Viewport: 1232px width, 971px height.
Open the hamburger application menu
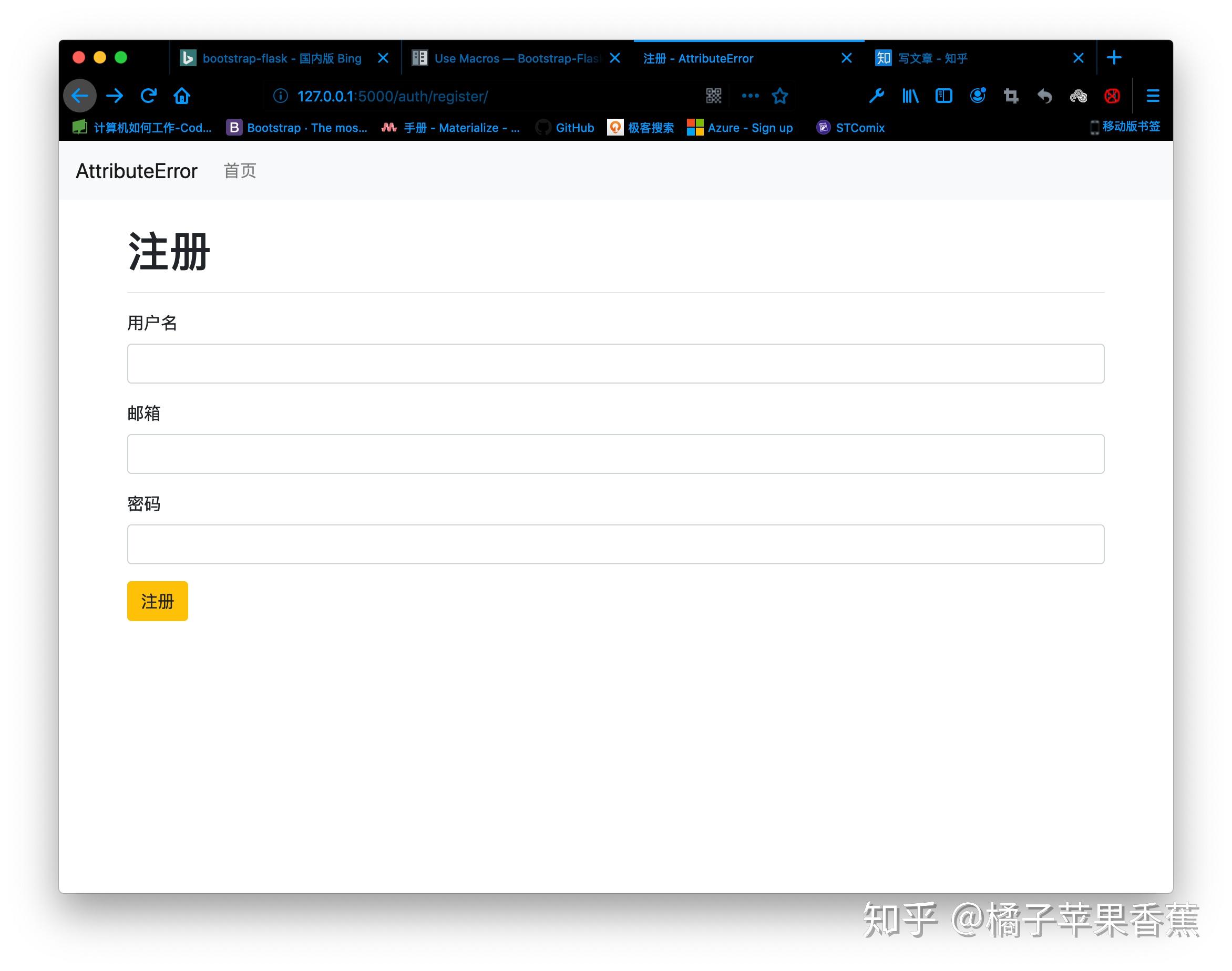pyautogui.click(x=1153, y=96)
